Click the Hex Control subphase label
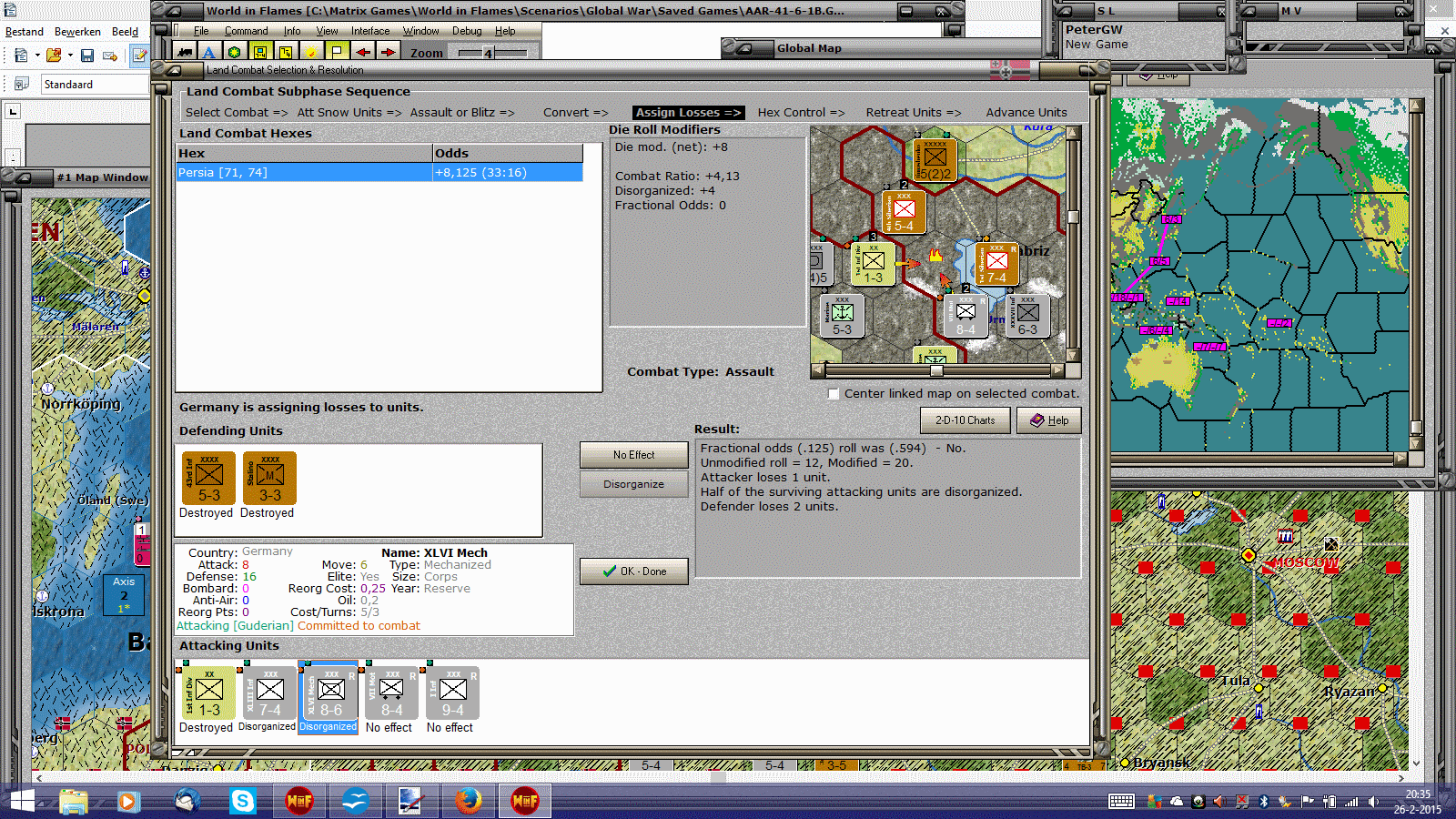Image resolution: width=1456 pixels, height=819 pixels. [802, 113]
